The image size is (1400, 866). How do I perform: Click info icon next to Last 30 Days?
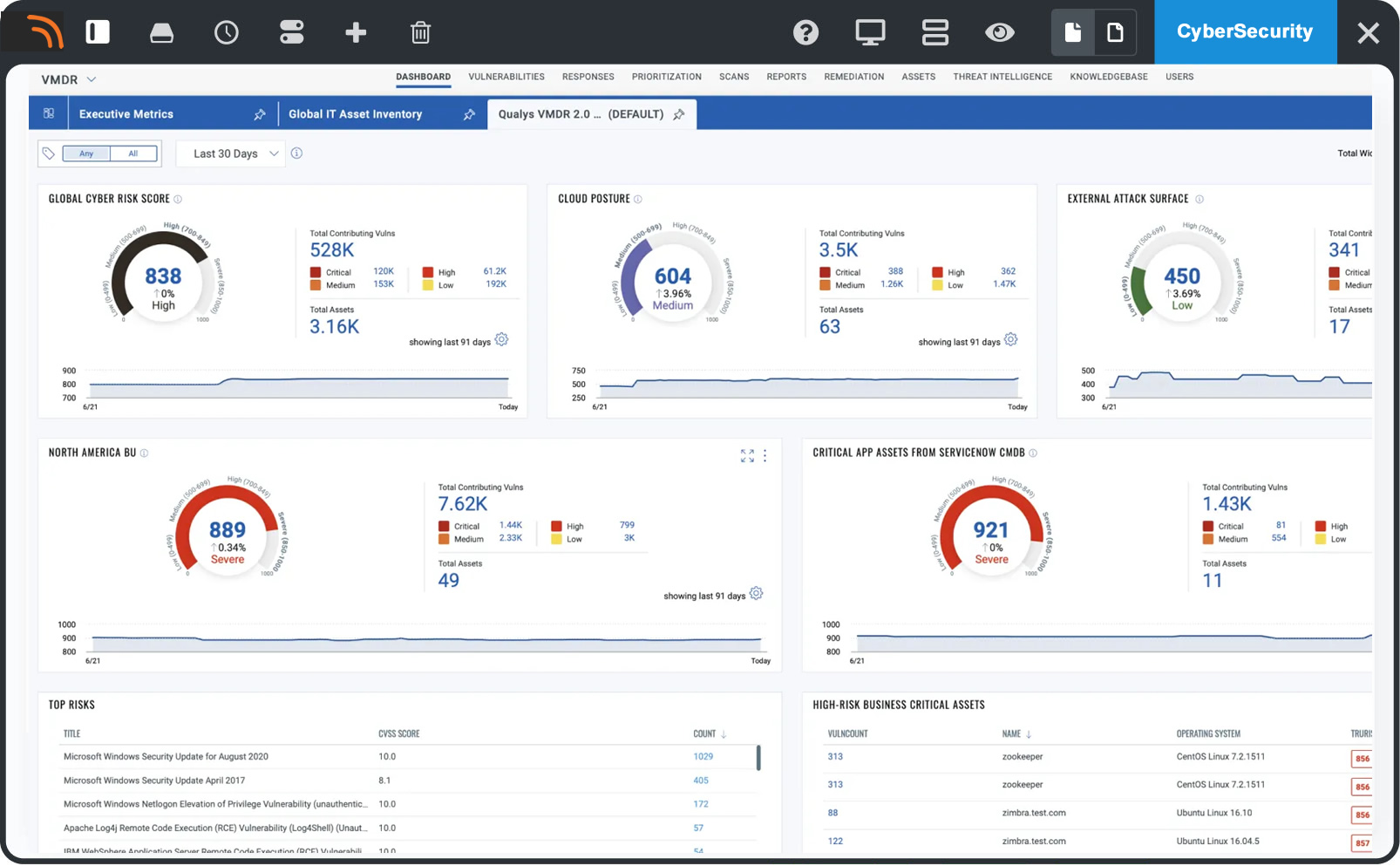click(296, 153)
